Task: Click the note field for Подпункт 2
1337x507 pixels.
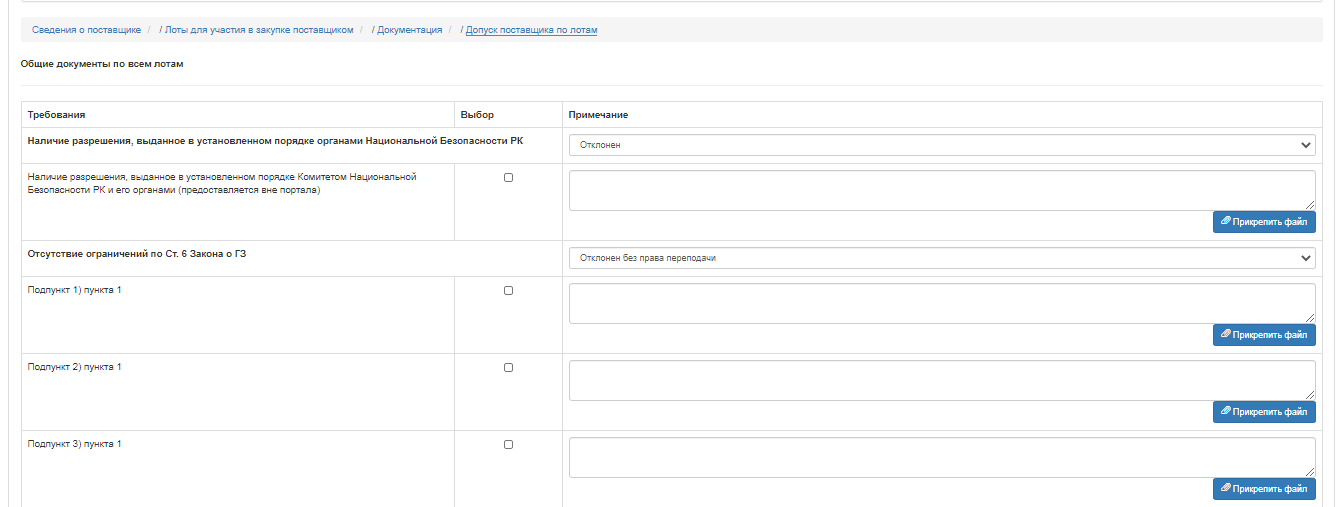Action: [x=942, y=380]
